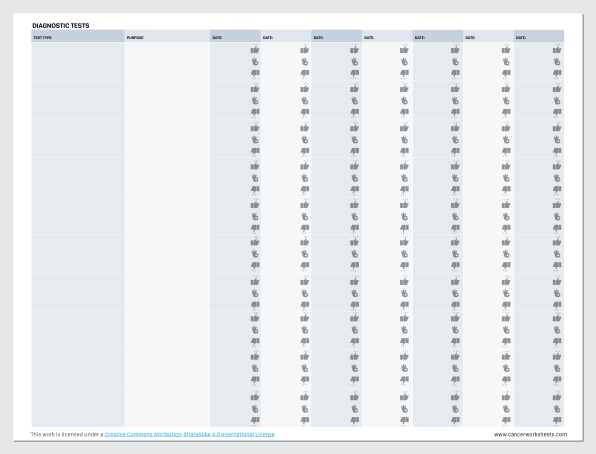Click the PURPOSE column header
596x454 pixels.
pyautogui.click(x=167, y=36)
